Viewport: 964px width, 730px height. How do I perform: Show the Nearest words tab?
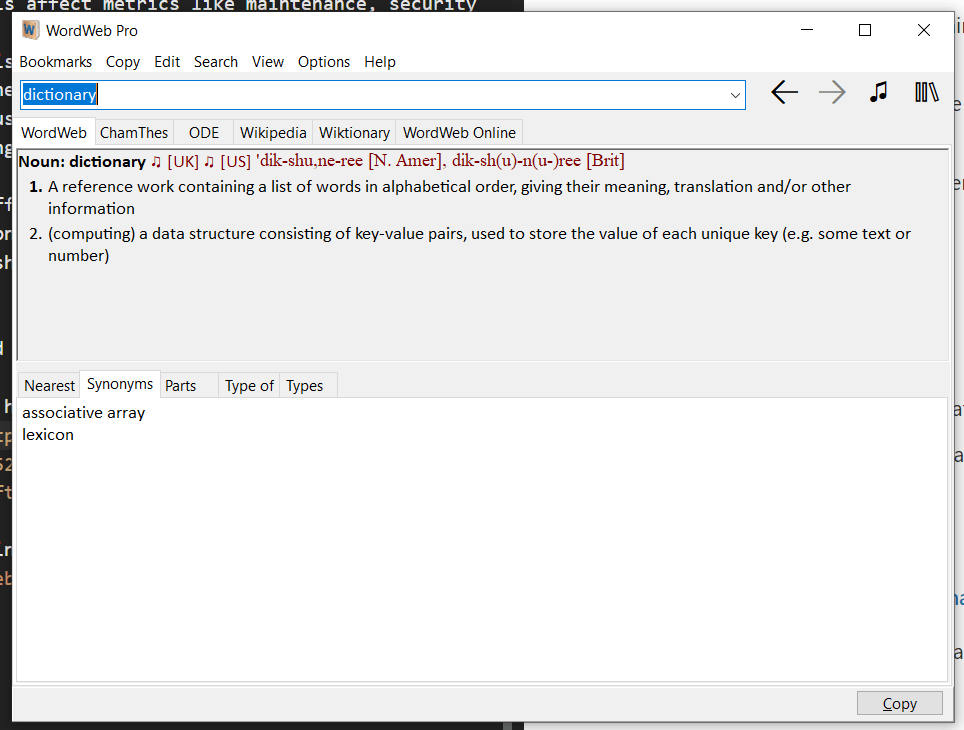pos(49,386)
